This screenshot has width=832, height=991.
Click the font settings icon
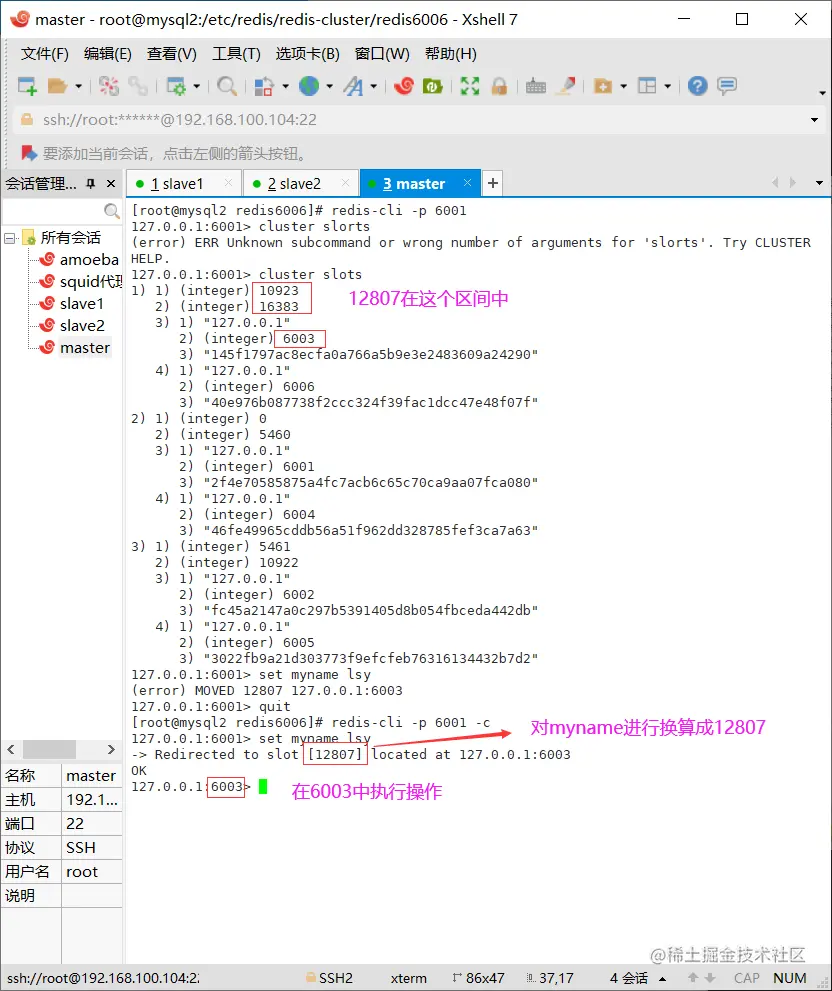tap(353, 86)
